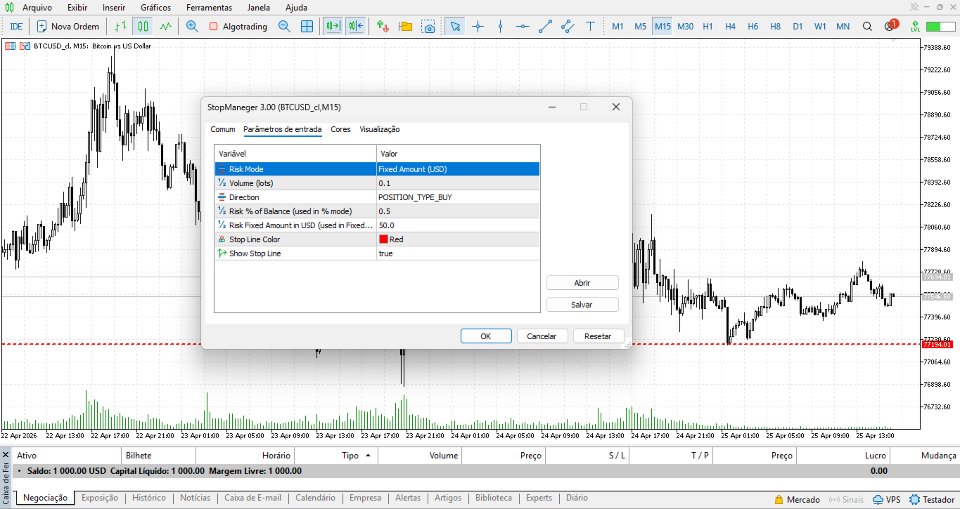Open the templates folder icon
The height and width of the screenshot is (509, 960).
pyautogui.click(x=405, y=26)
